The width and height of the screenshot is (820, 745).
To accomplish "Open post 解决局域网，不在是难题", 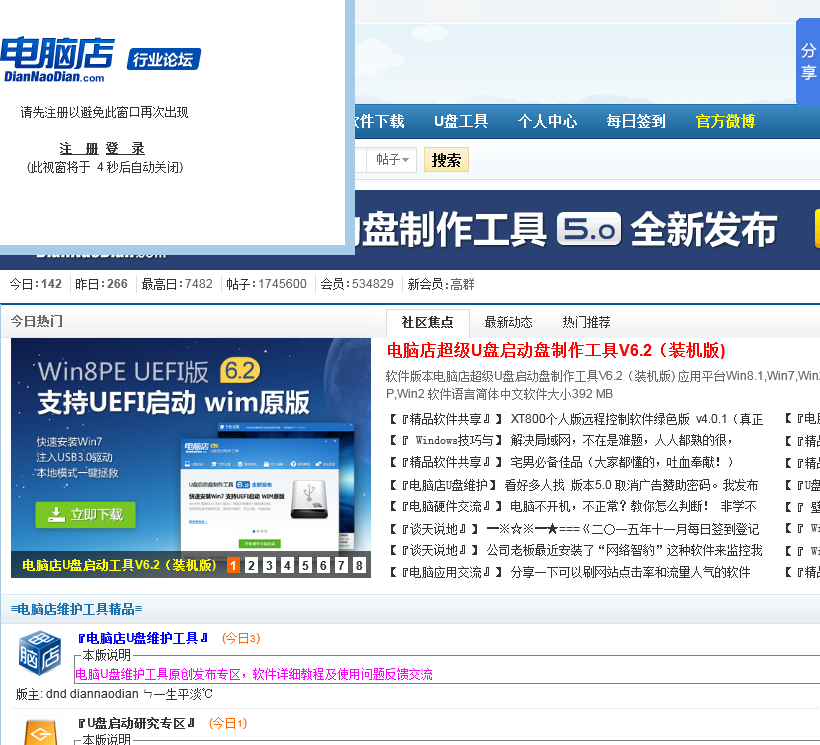I will coord(621,441).
